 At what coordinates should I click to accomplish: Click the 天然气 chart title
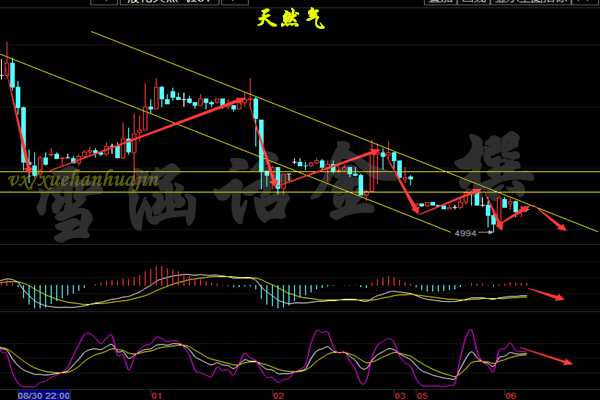(x=291, y=19)
